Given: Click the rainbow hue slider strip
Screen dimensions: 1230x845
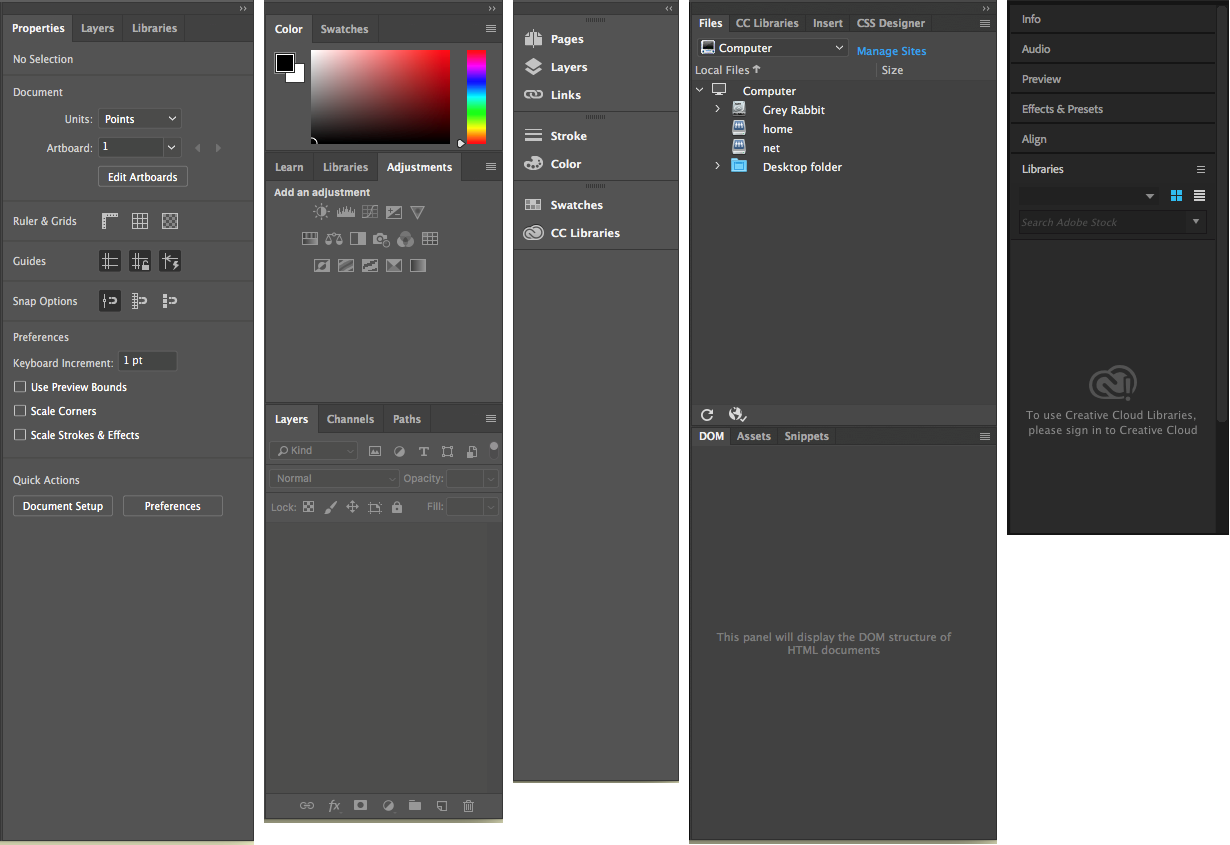Looking at the screenshot, I should pyautogui.click(x=476, y=97).
